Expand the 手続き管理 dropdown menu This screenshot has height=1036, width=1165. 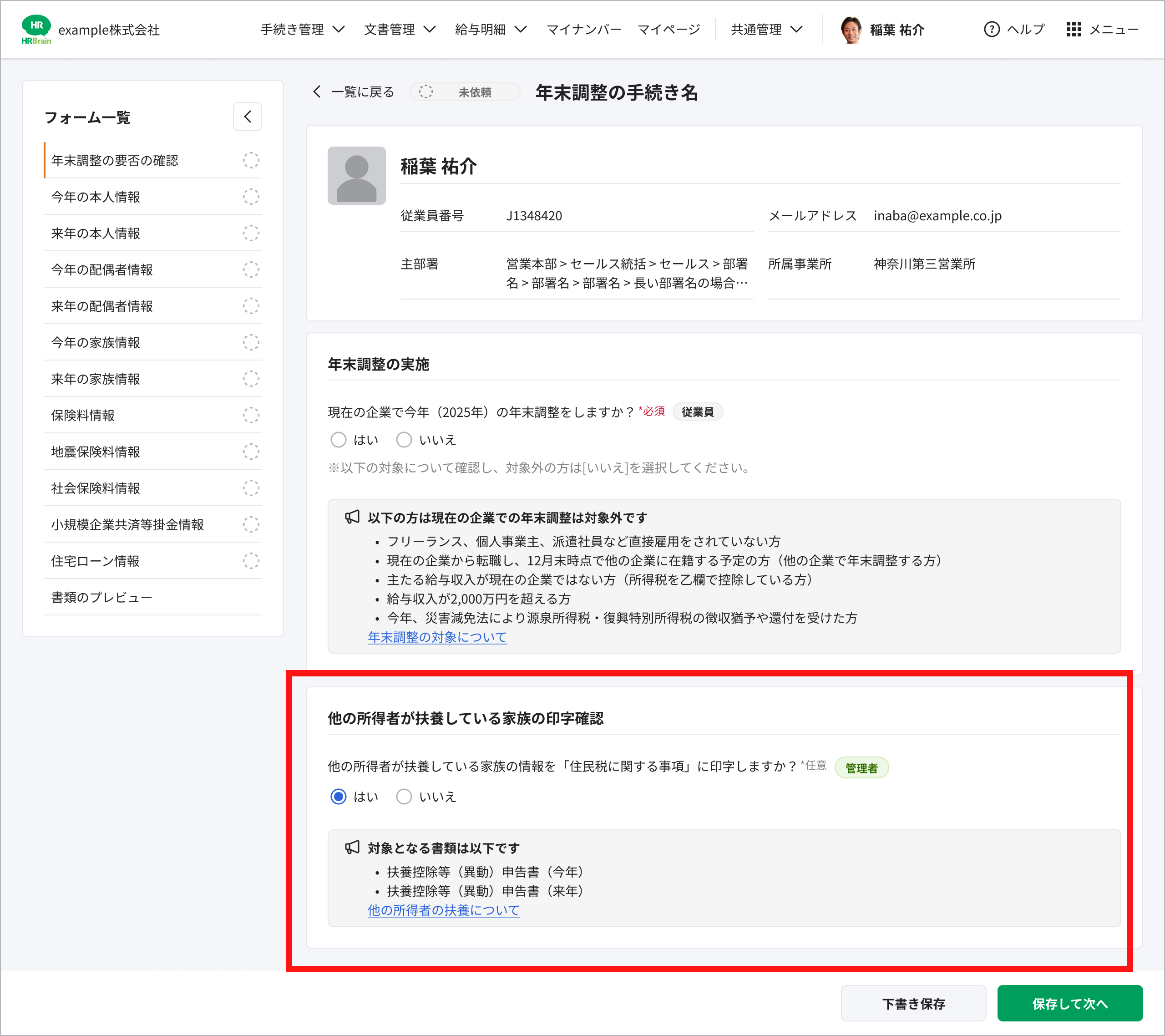click(302, 29)
